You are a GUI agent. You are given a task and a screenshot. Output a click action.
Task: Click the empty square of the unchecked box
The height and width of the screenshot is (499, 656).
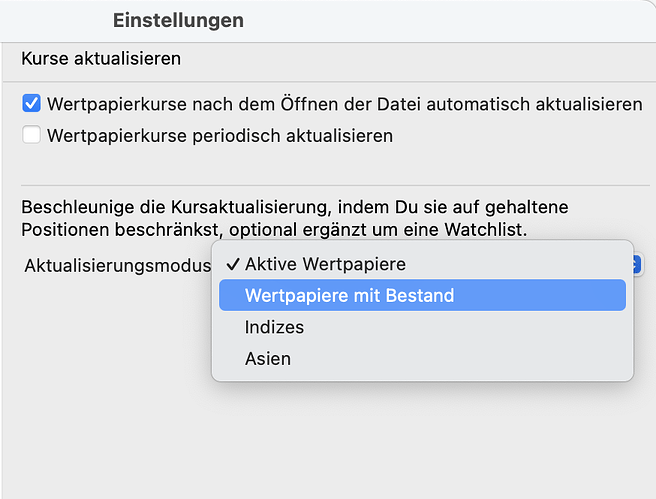click(x=32, y=135)
